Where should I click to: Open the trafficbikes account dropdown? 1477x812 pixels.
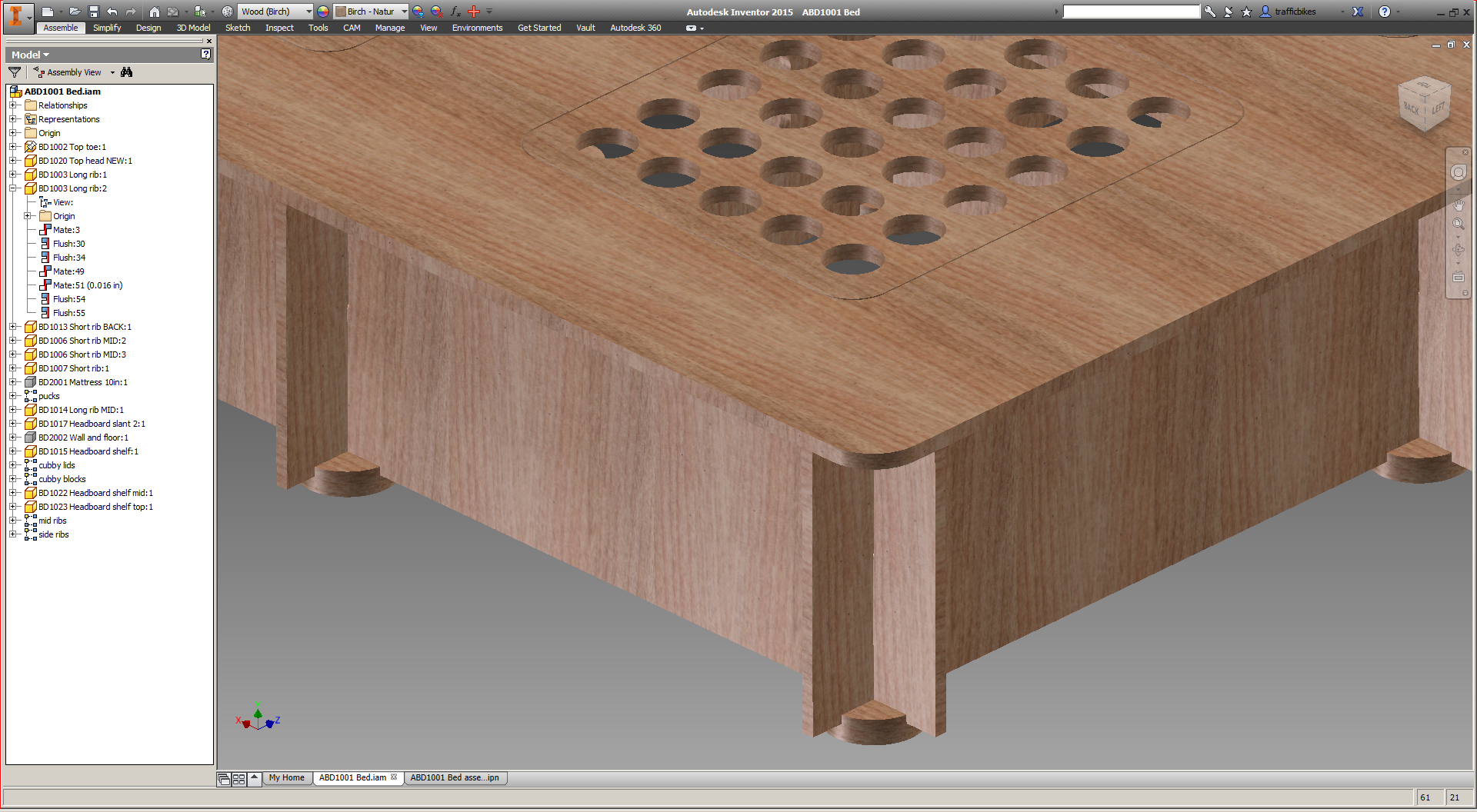[x=1343, y=12]
